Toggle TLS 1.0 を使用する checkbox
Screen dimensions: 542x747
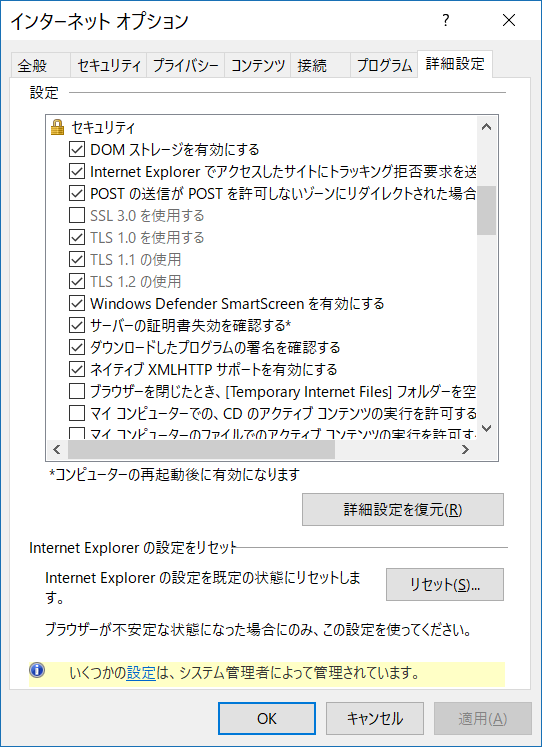pos(77,237)
